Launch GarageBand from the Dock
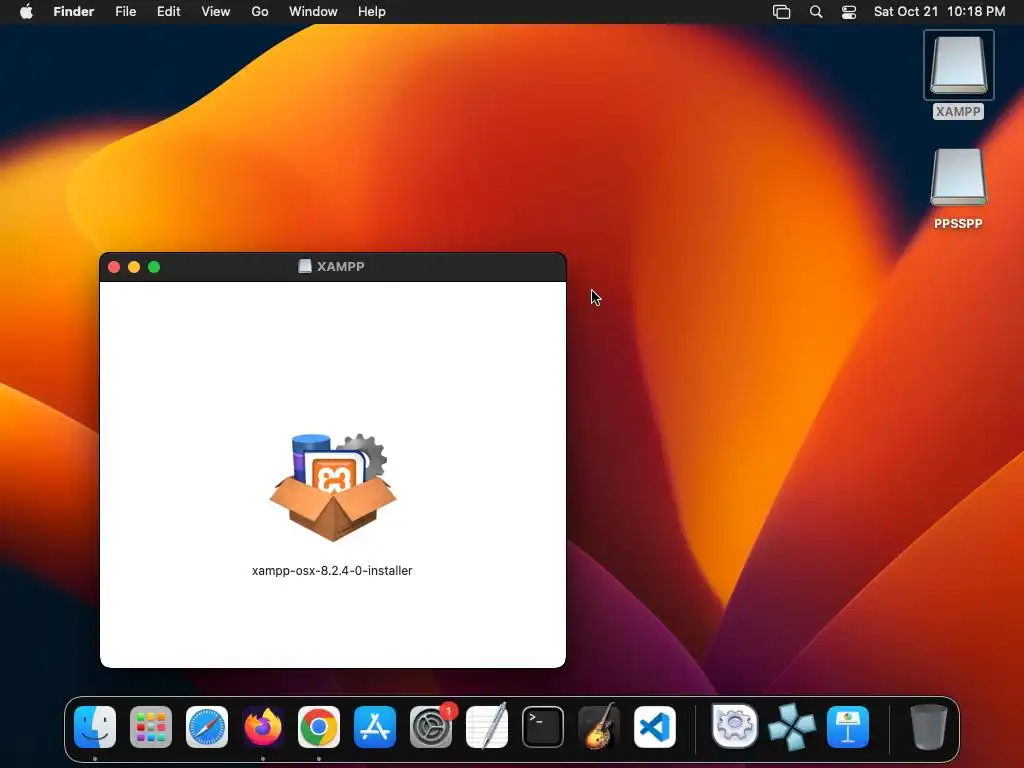This screenshot has width=1024, height=768. coord(599,726)
